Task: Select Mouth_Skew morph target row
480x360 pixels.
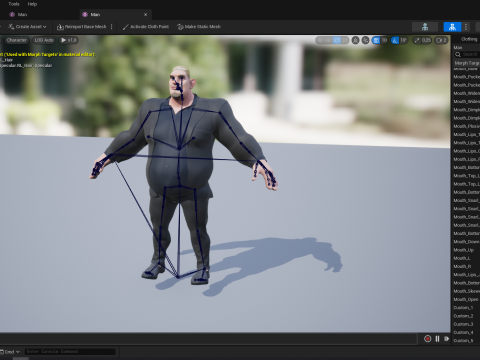Action: click(x=466, y=291)
